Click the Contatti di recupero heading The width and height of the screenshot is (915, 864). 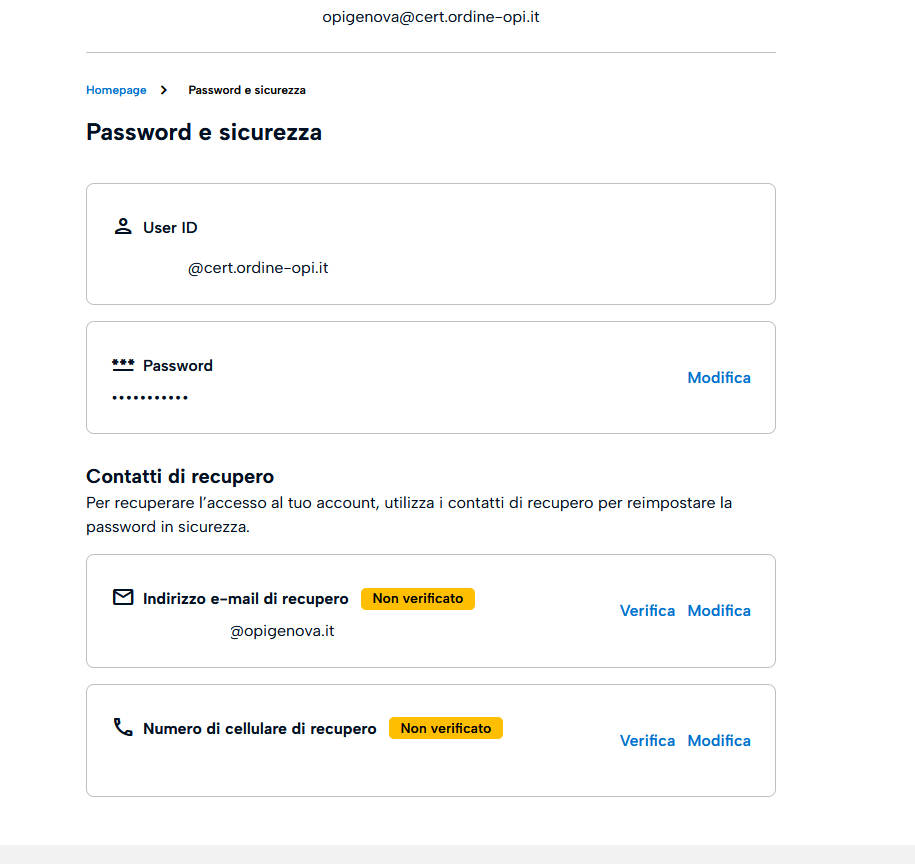pyautogui.click(x=180, y=476)
